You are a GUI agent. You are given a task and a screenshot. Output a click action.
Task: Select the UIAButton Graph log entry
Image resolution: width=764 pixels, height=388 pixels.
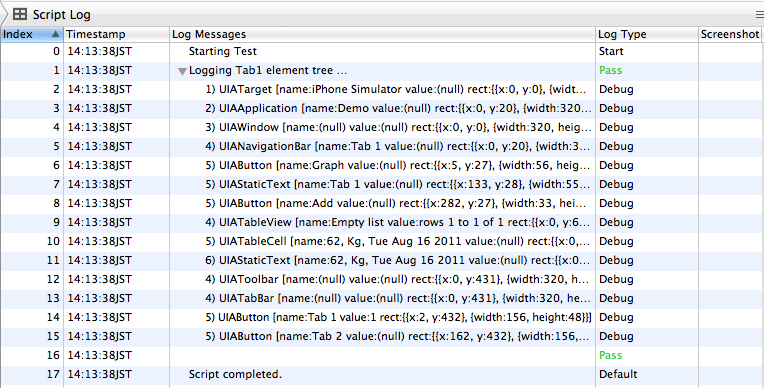coord(382,165)
